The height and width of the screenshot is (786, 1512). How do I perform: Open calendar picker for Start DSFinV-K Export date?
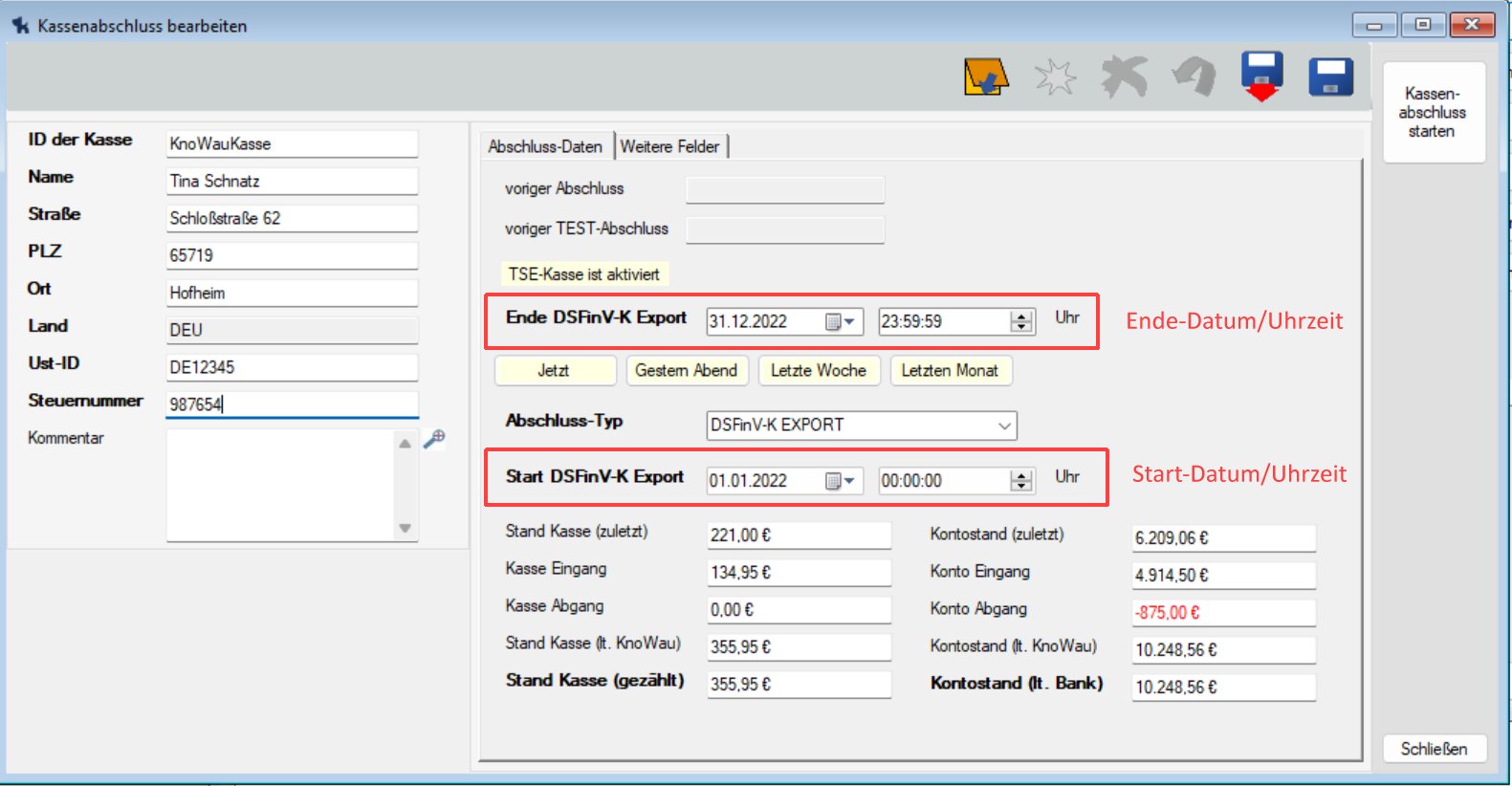(x=840, y=481)
